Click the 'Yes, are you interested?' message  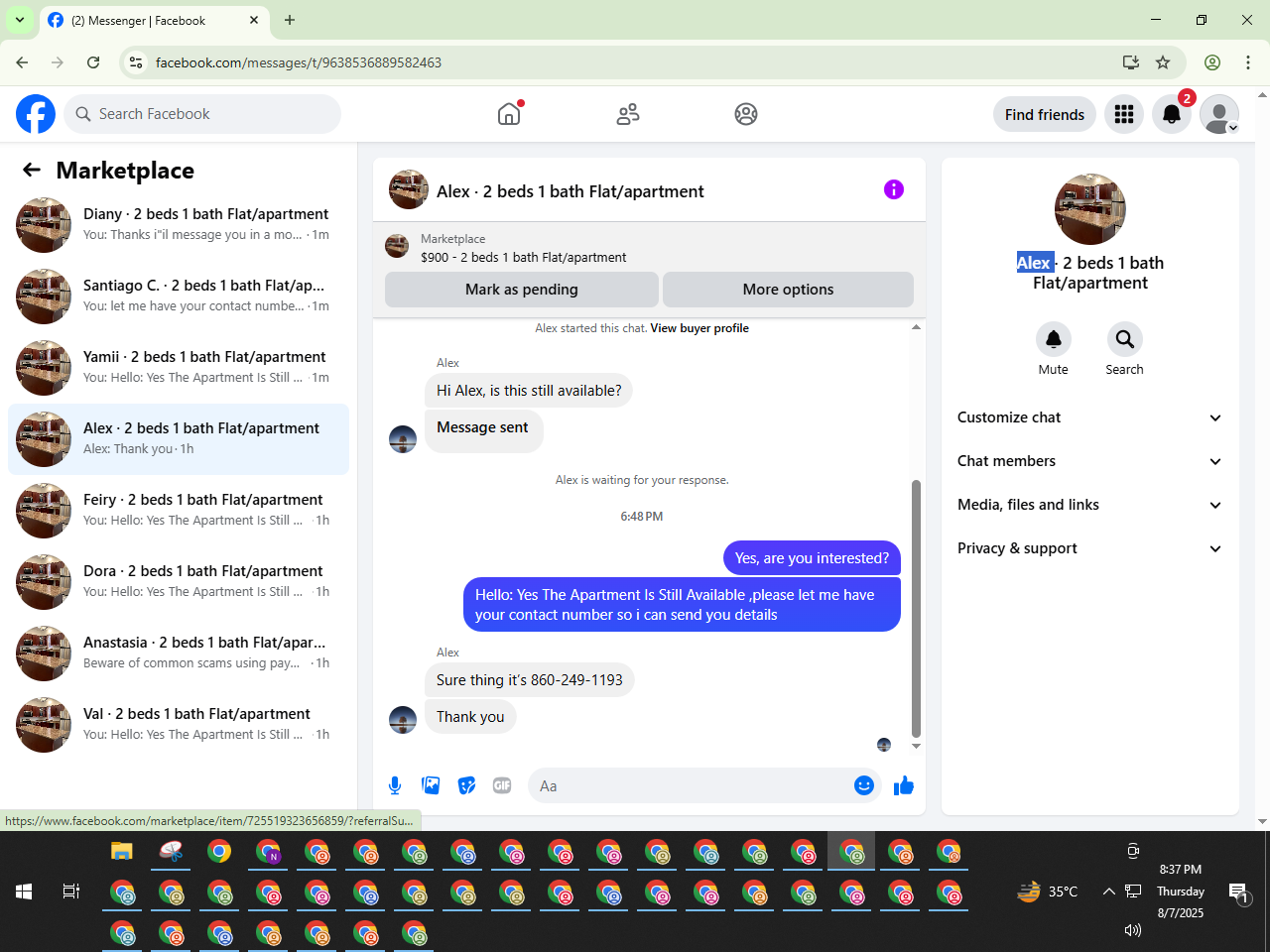point(812,558)
